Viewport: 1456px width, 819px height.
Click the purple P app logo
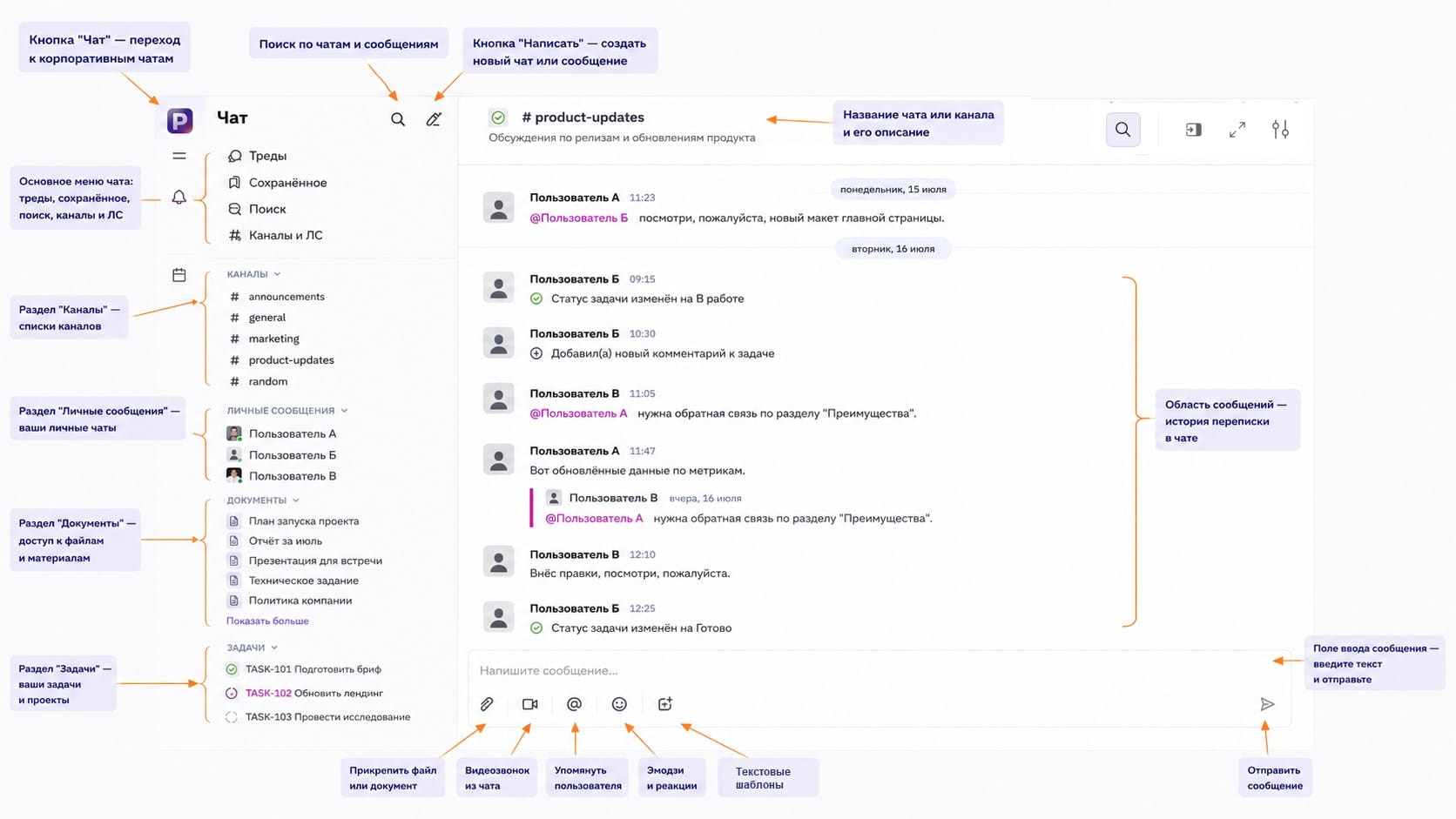(x=179, y=120)
